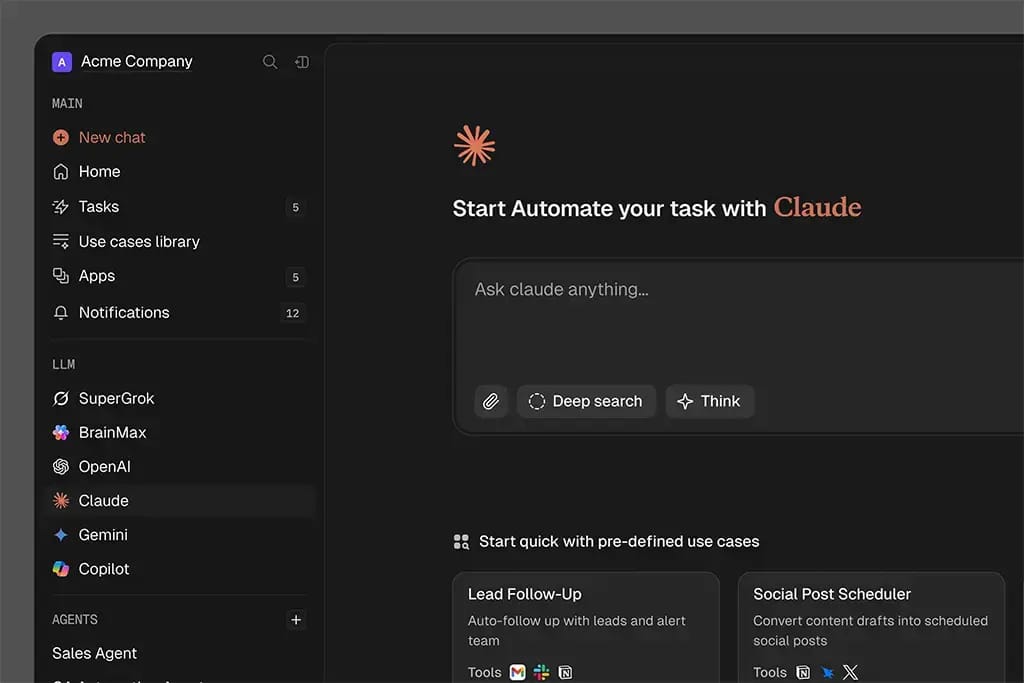Click 'Start Automate your task with Claude' headline
1024x683 pixels.
(657, 208)
